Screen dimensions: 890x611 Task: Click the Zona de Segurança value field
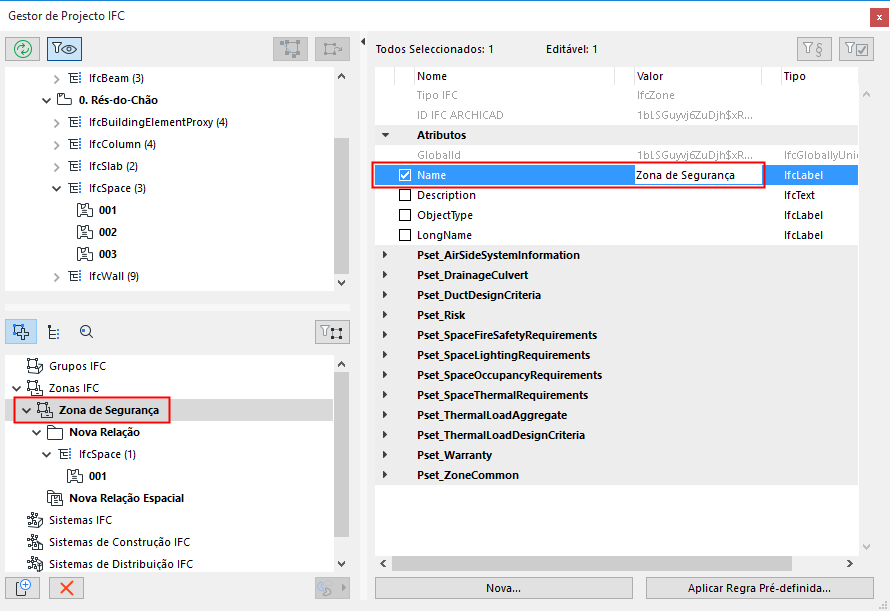point(697,174)
